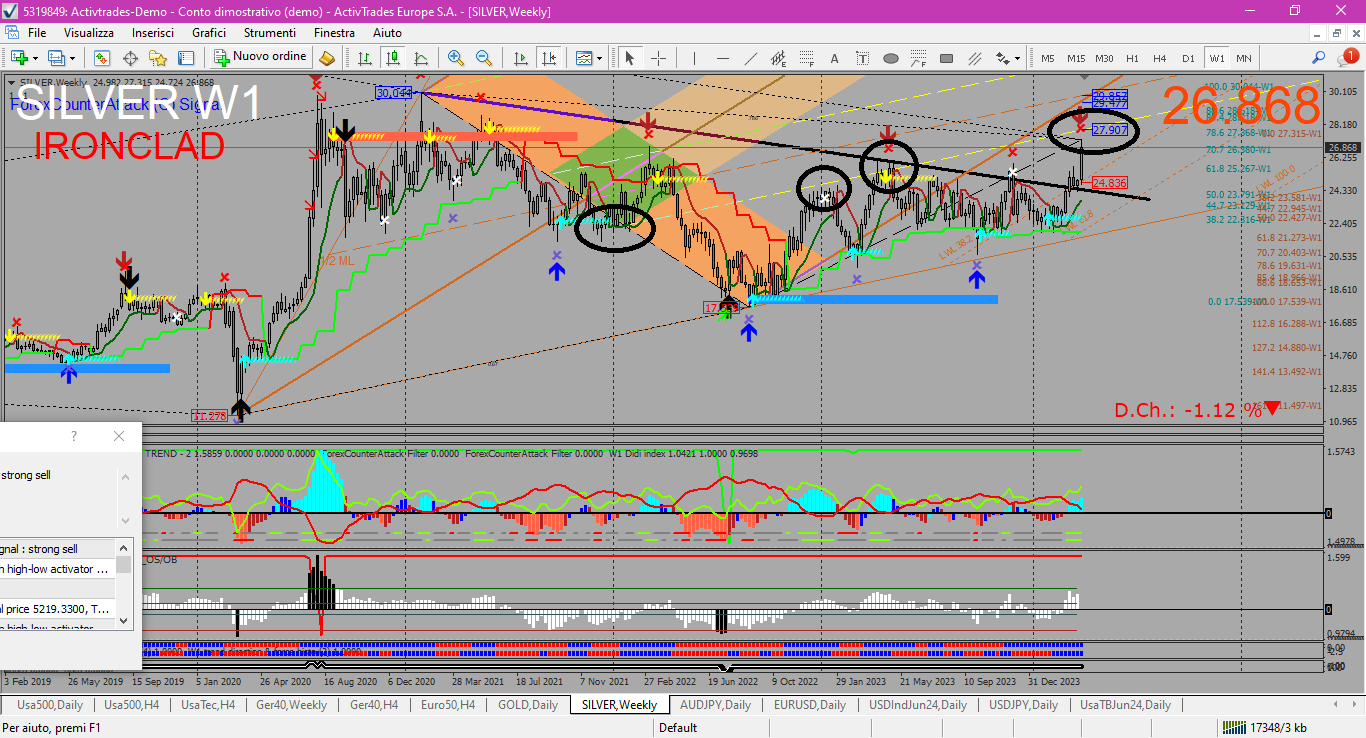The image size is (1366, 738).
Task: Open the Data Window crosshair-circle icon
Action: (x=130, y=58)
